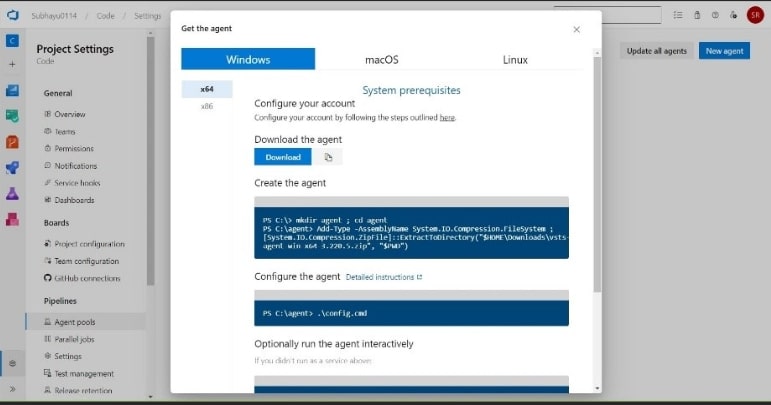The width and height of the screenshot is (771, 405).
Task: Click the Project Settings heading
Action: pyautogui.click(x=75, y=49)
